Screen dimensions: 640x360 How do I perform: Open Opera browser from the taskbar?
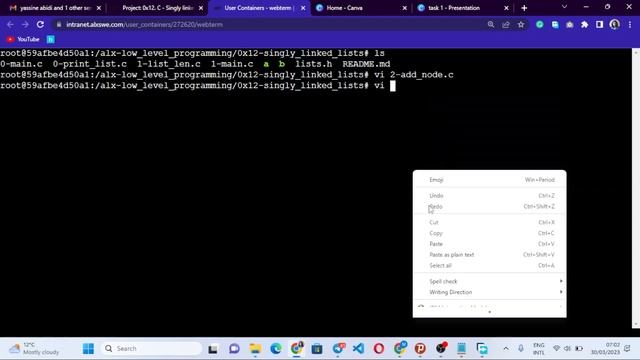[379, 349]
